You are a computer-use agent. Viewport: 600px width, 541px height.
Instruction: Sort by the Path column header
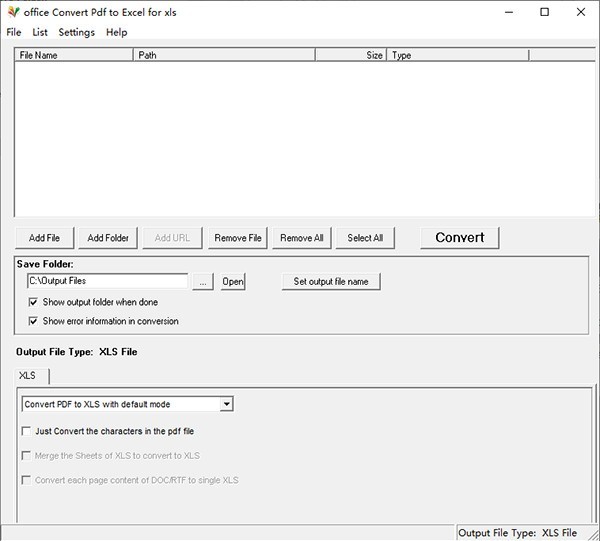[224, 55]
